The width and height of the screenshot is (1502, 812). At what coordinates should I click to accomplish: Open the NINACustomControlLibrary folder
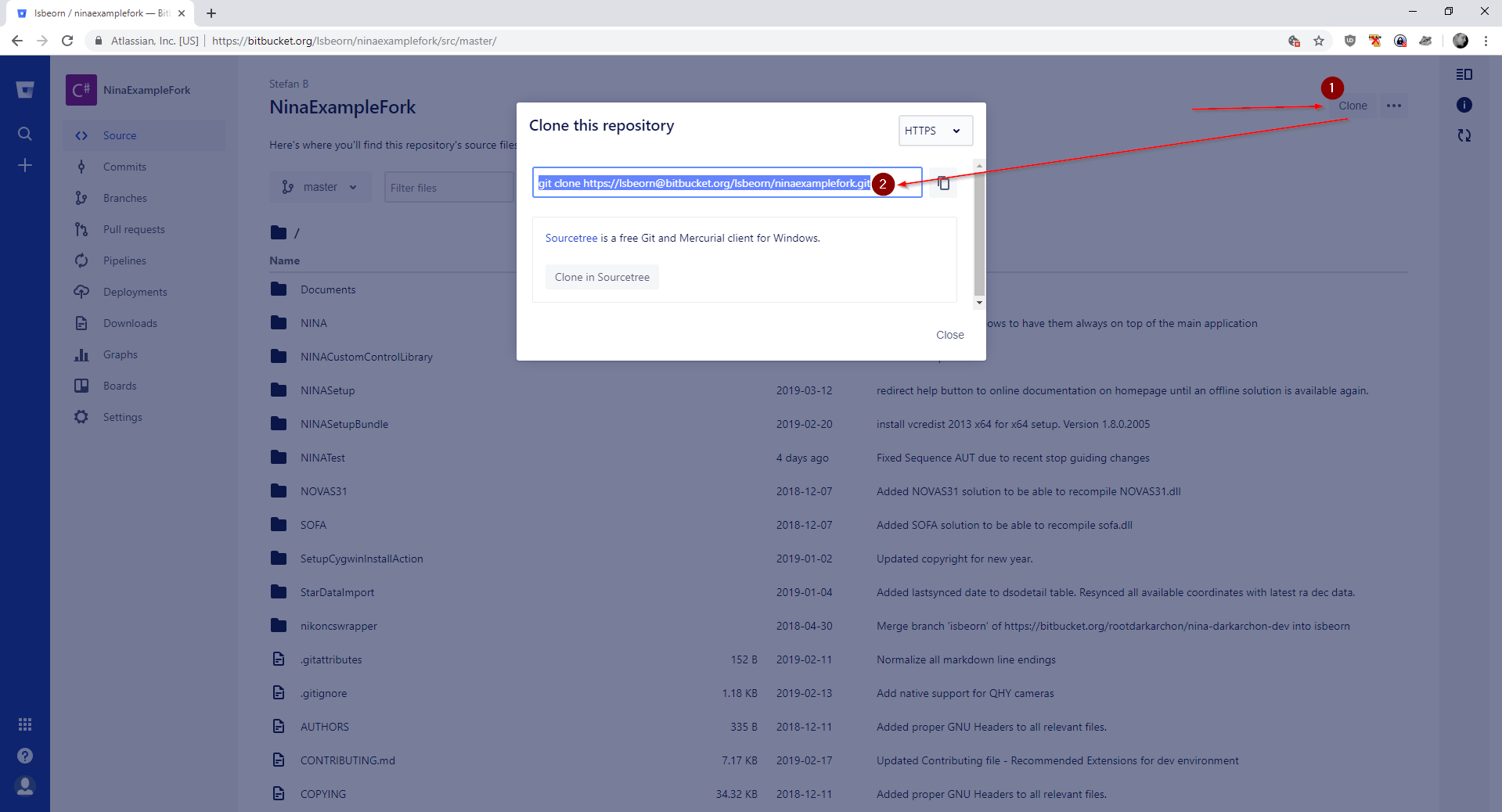366,357
